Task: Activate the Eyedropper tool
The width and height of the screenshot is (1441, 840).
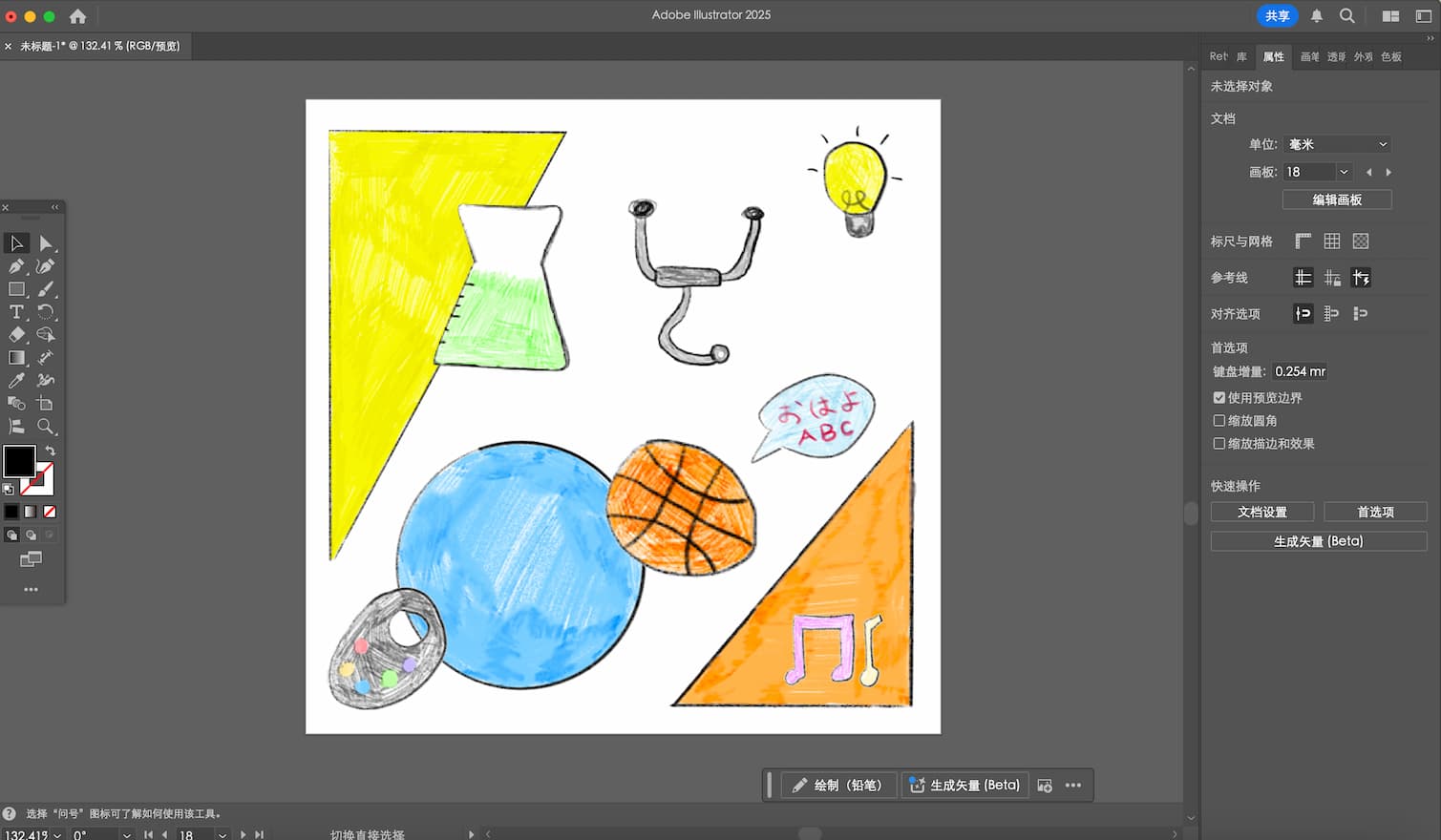Action: click(16, 380)
